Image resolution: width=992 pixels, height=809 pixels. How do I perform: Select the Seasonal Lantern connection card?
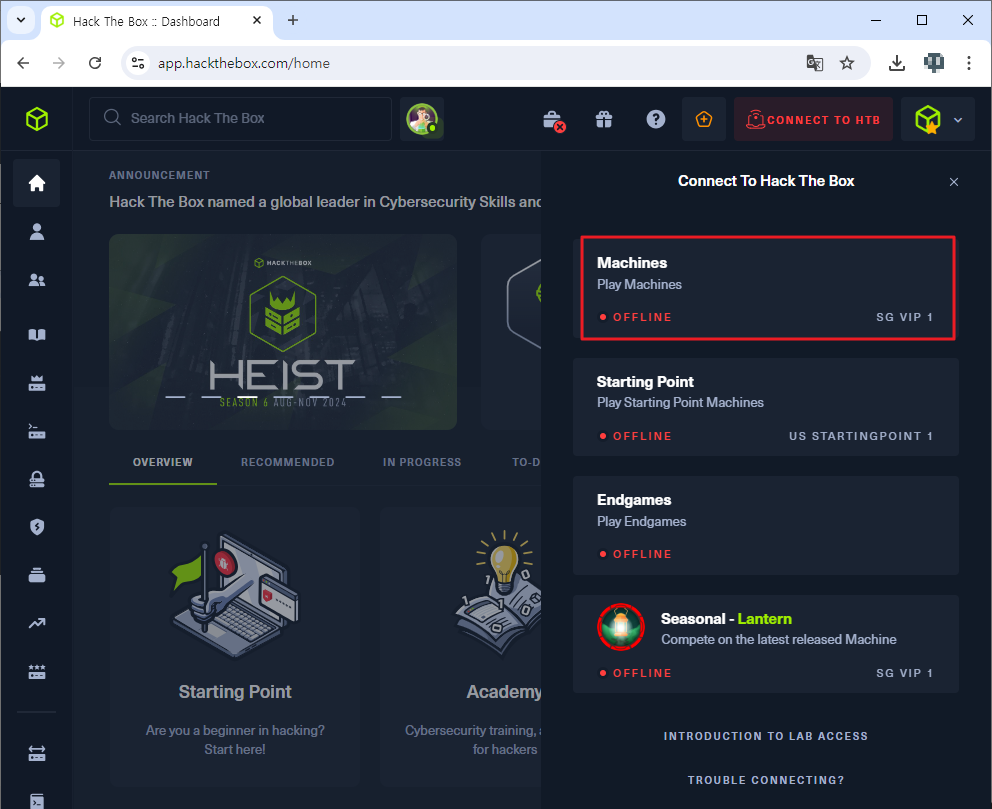(x=766, y=644)
